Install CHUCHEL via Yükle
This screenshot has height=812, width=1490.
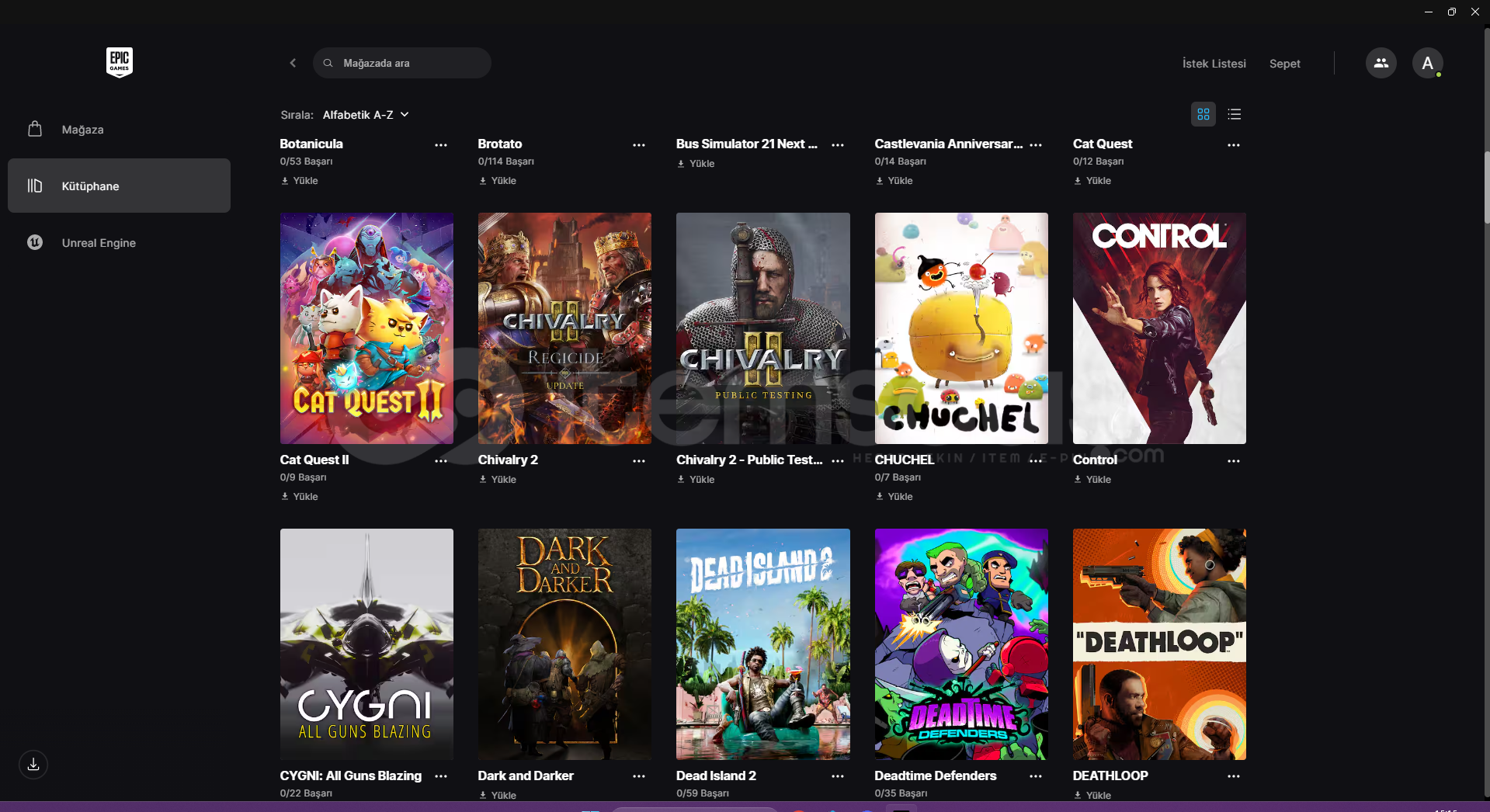pyautogui.click(x=894, y=497)
